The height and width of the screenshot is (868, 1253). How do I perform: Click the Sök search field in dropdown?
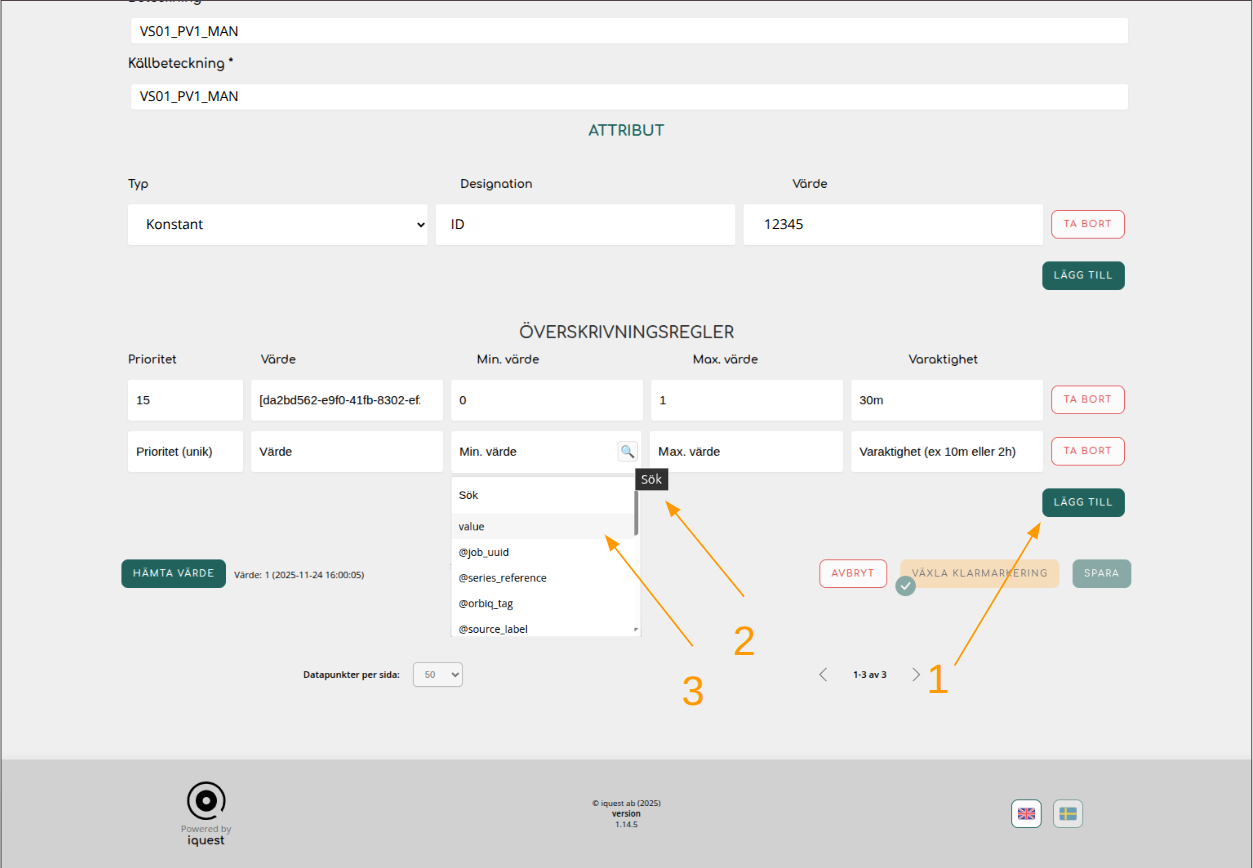[540, 495]
